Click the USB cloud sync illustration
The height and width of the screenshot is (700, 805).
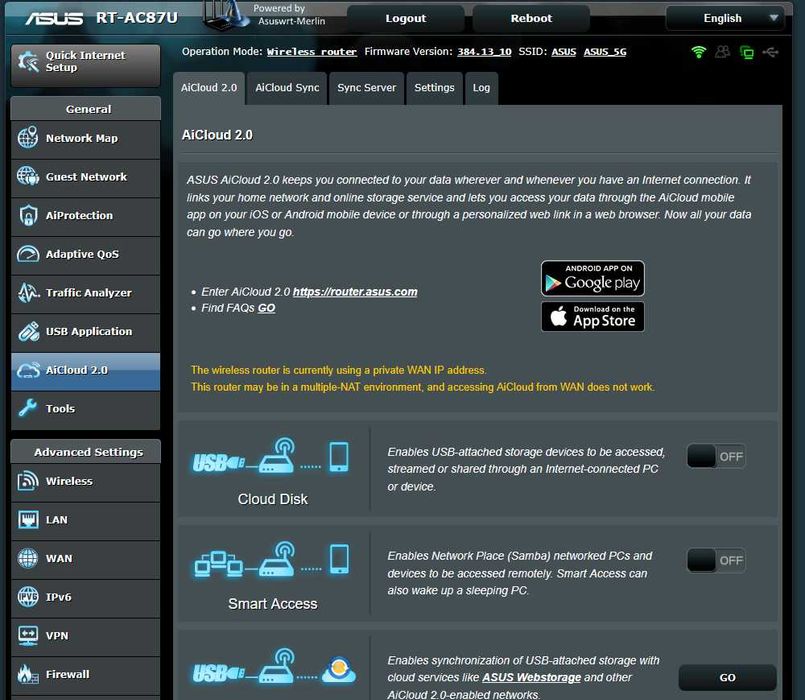(x=274, y=666)
